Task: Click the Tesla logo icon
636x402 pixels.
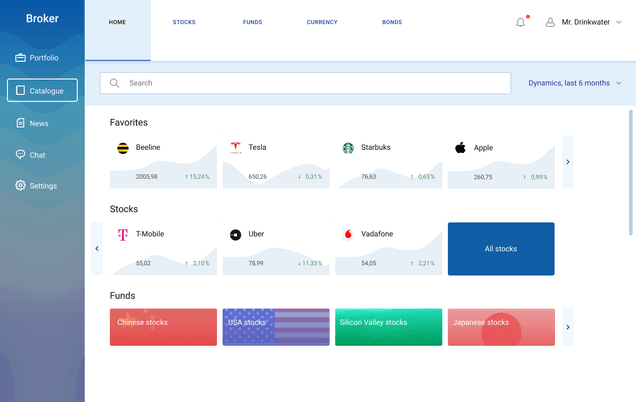Action: [236, 148]
